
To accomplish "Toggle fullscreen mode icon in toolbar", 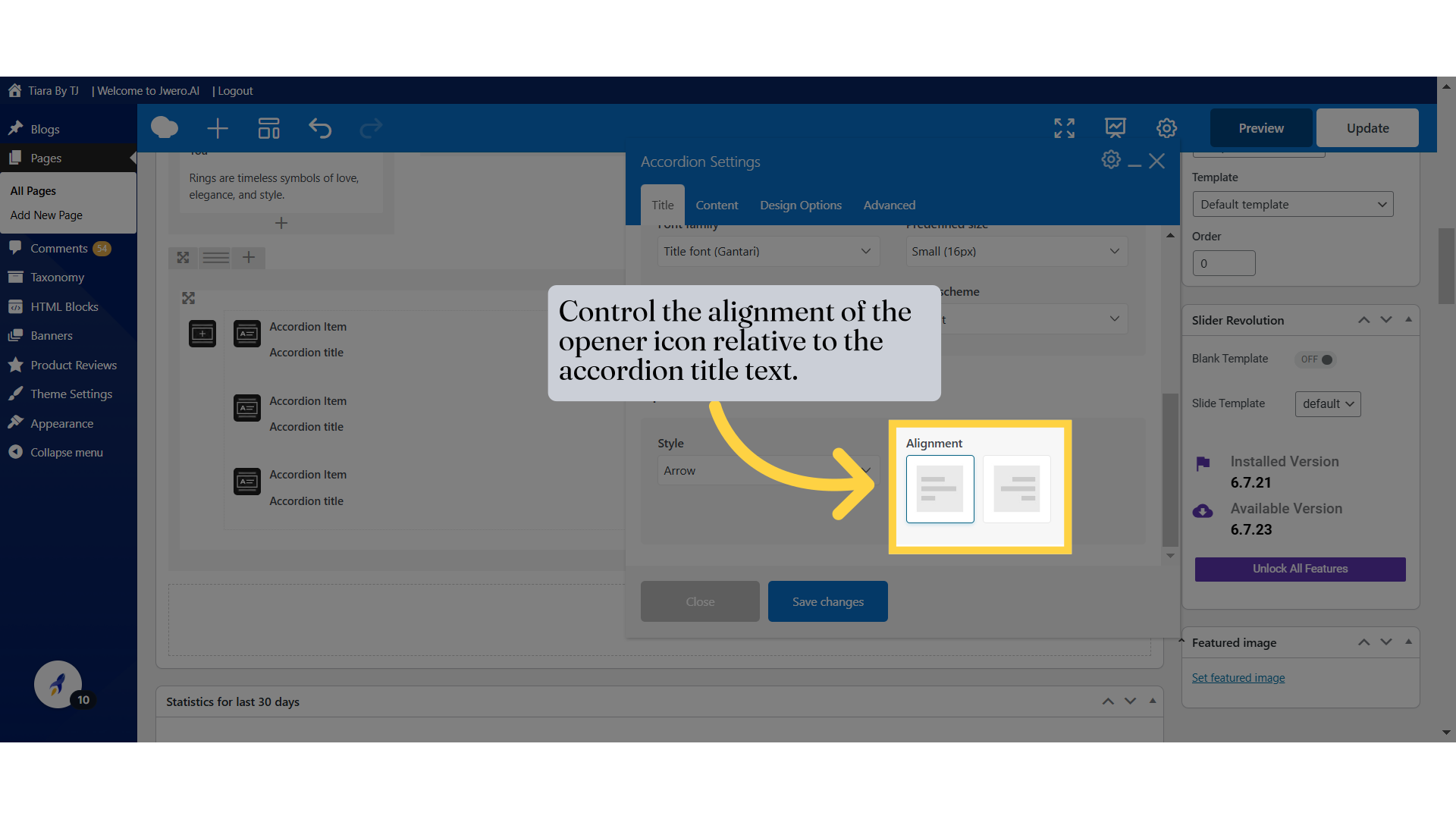I will 1064,128.
